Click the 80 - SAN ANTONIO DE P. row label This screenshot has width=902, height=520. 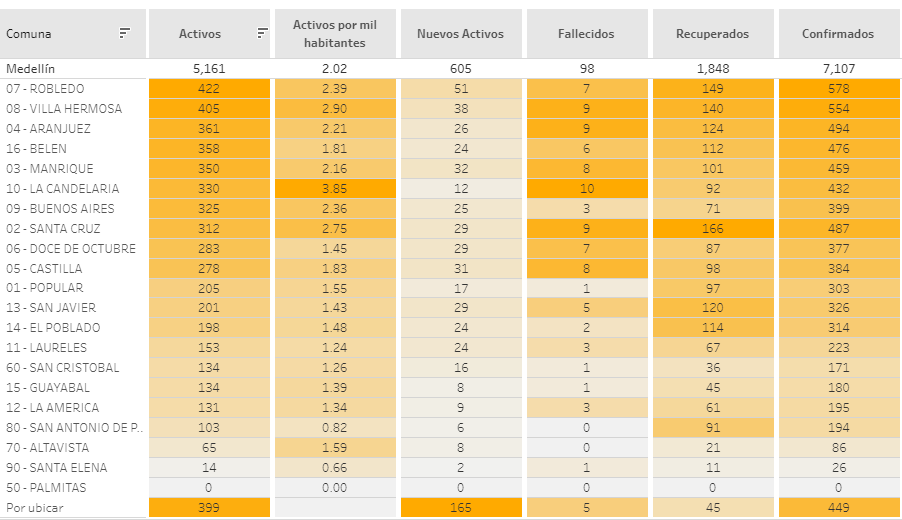[74, 428]
